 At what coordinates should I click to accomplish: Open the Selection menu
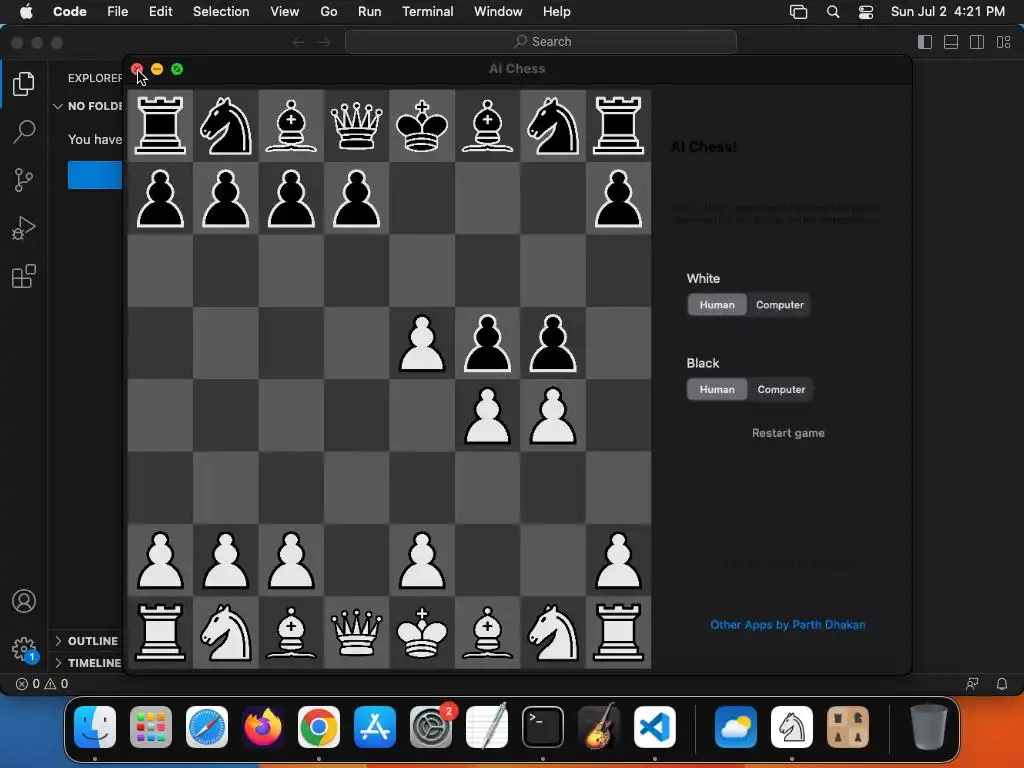click(221, 12)
